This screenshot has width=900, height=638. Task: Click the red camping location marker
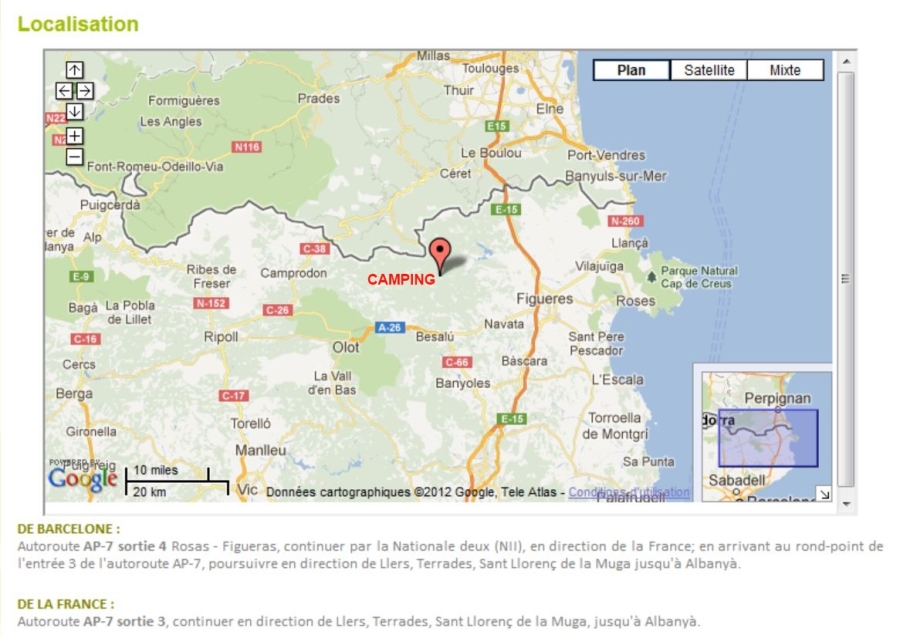(440, 253)
